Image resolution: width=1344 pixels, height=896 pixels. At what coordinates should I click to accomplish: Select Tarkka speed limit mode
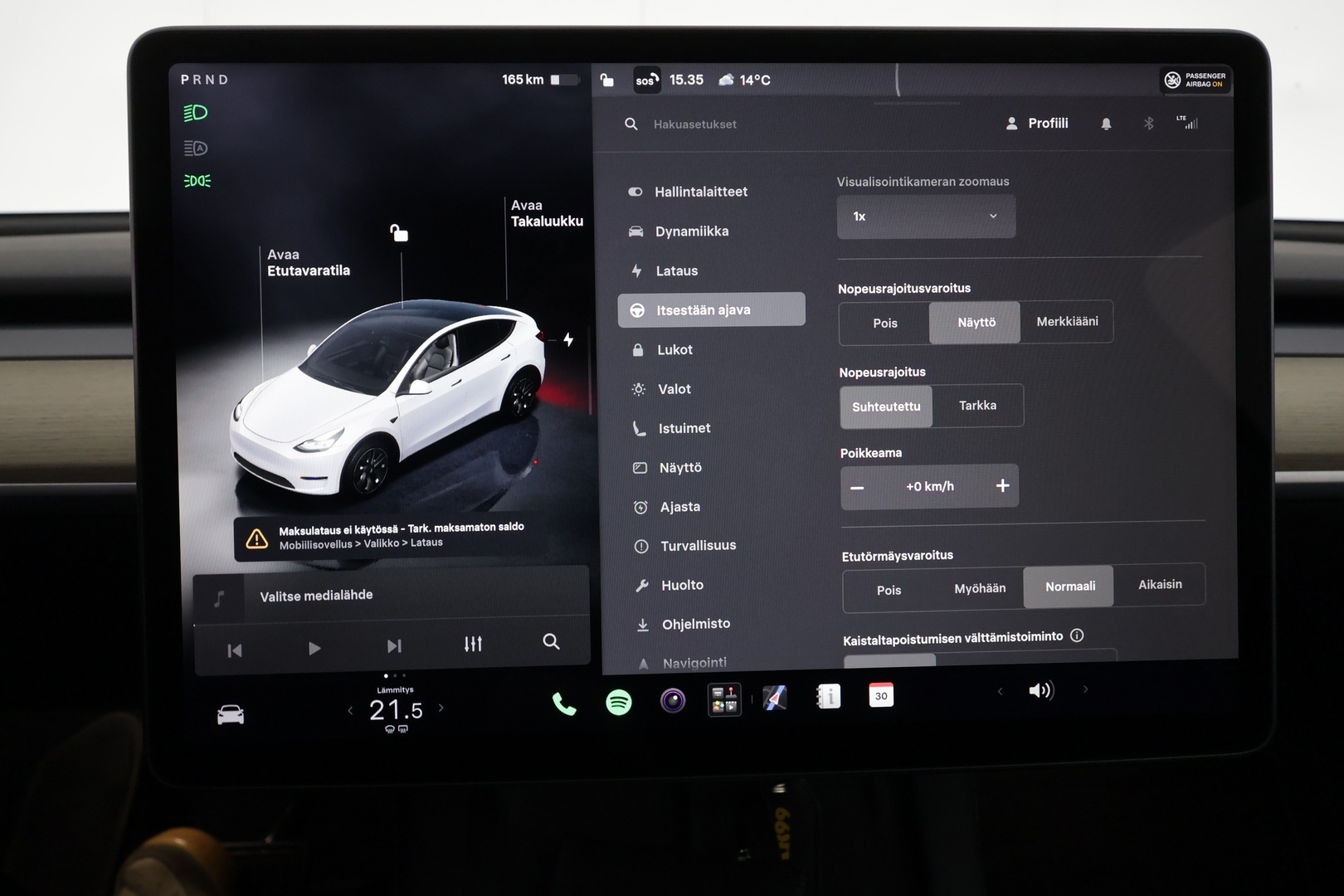pyautogui.click(x=977, y=406)
